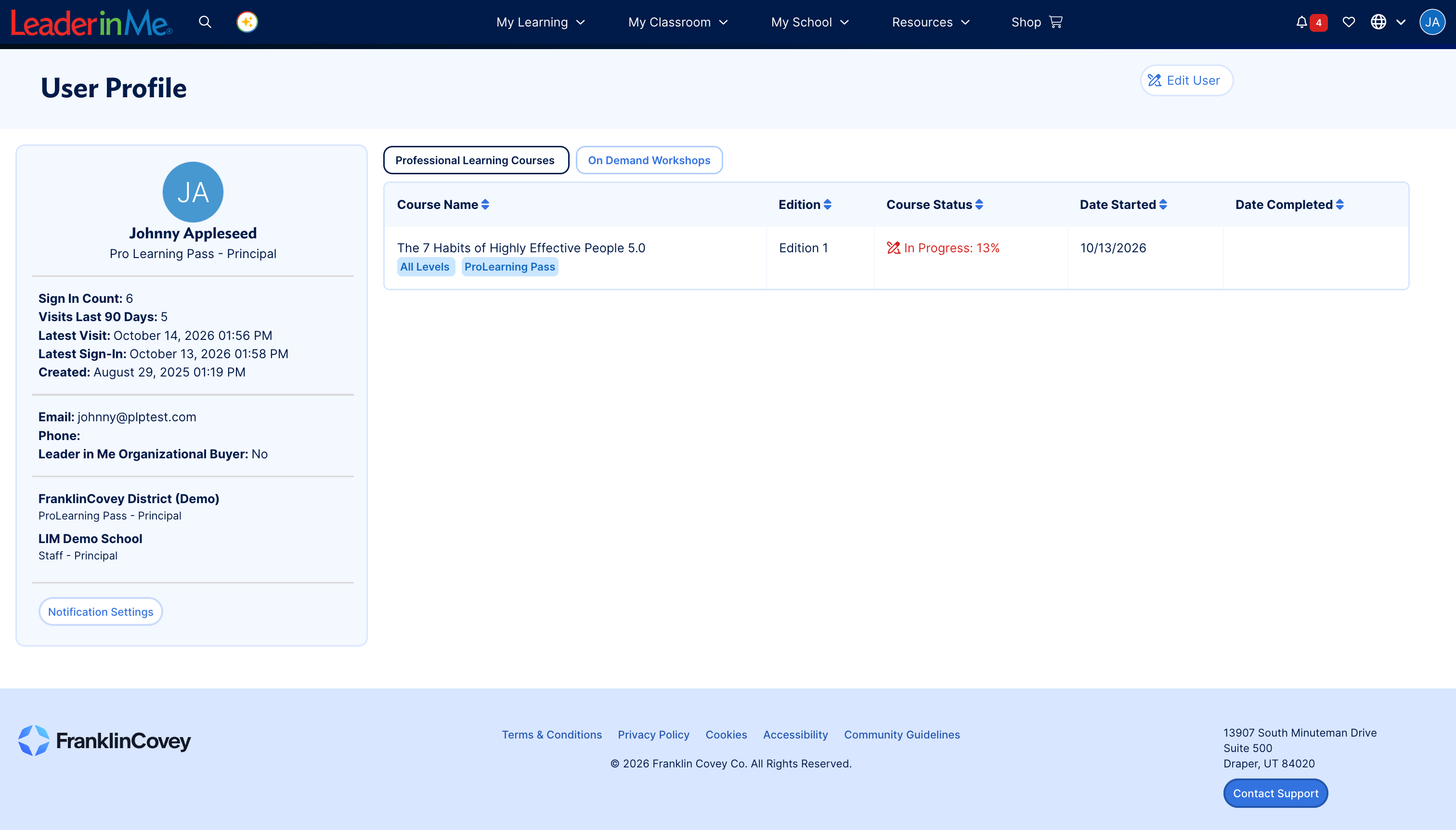Click johnny@plptest.com email text
1456x830 pixels.
(137, 417)
